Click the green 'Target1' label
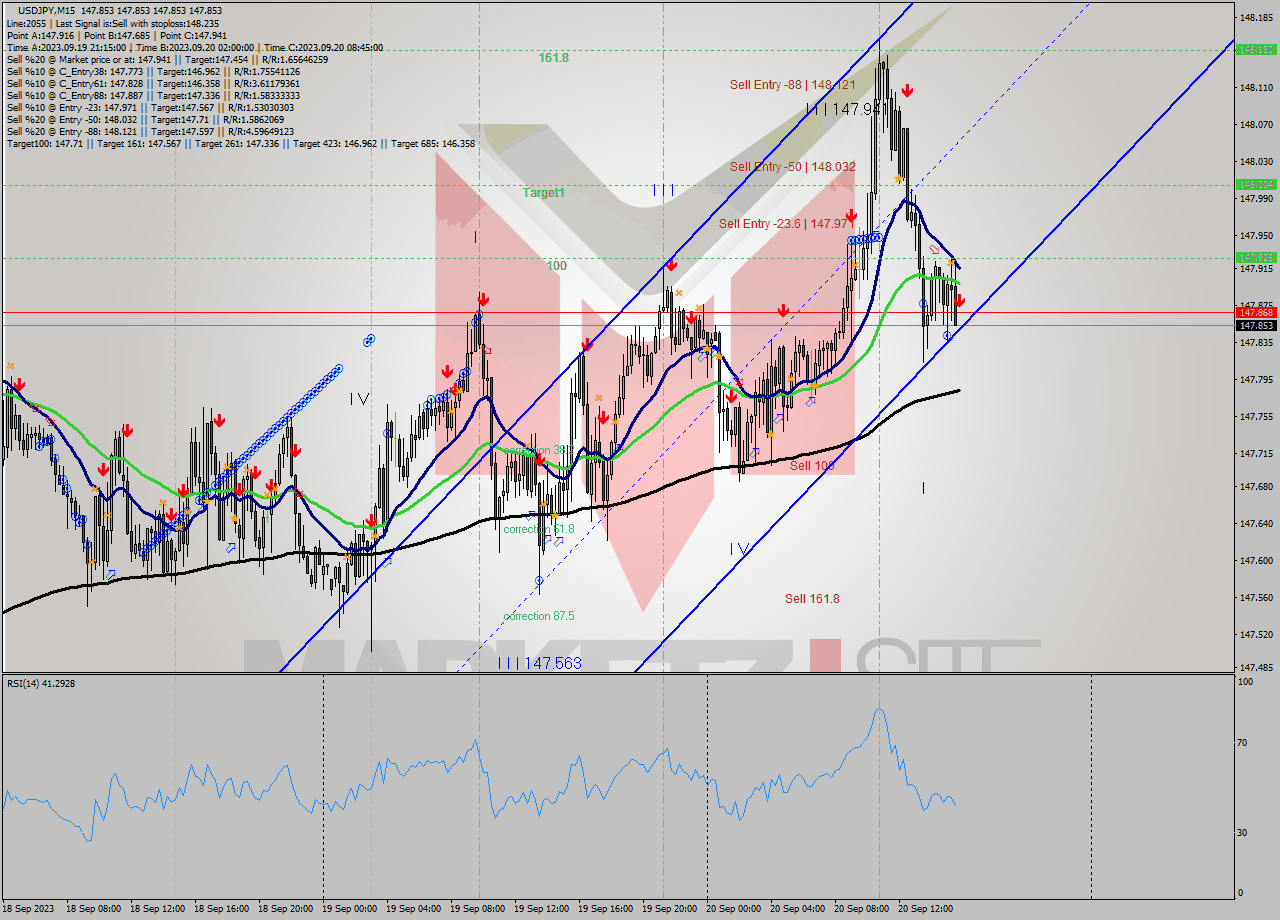This screenshot has height=920, width=1280. coord(544,192)
